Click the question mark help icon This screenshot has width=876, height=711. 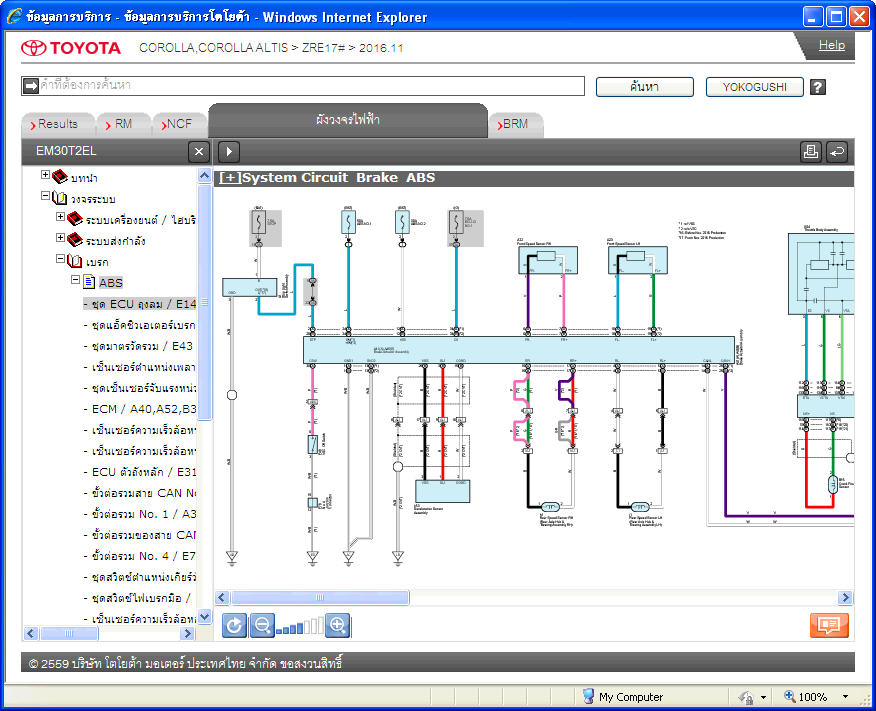click(x=818, y=87)
